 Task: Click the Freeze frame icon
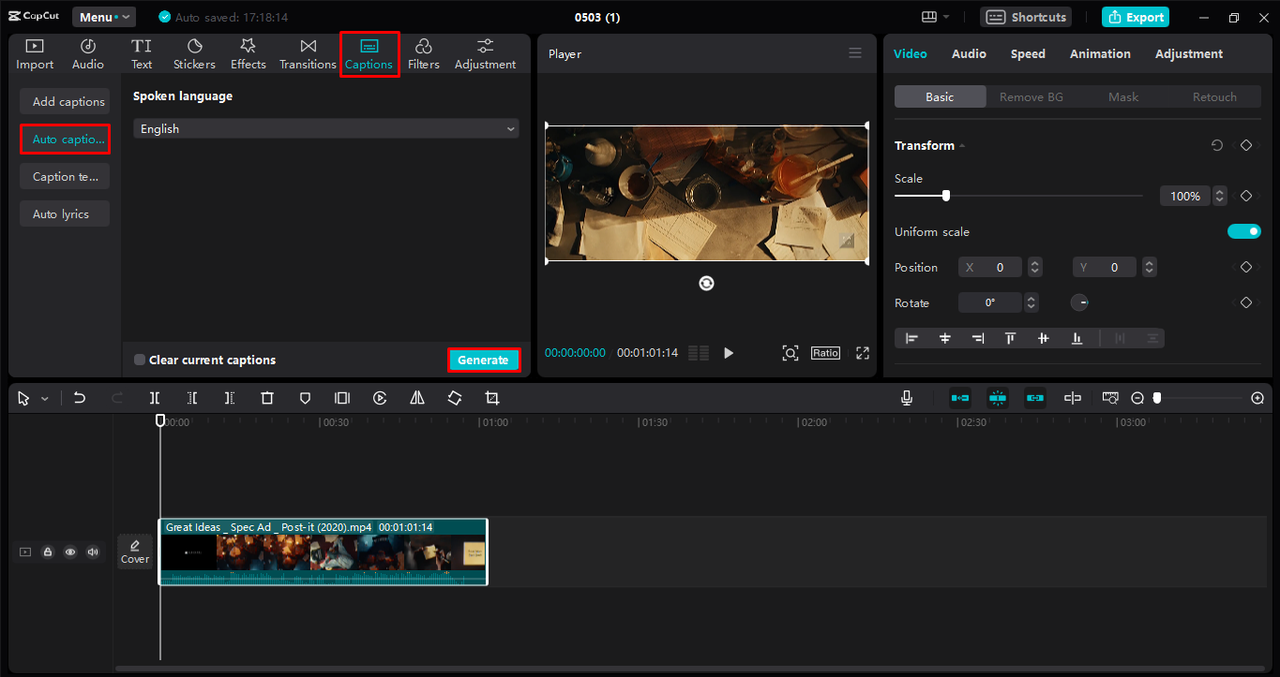[x=342, y=398]
